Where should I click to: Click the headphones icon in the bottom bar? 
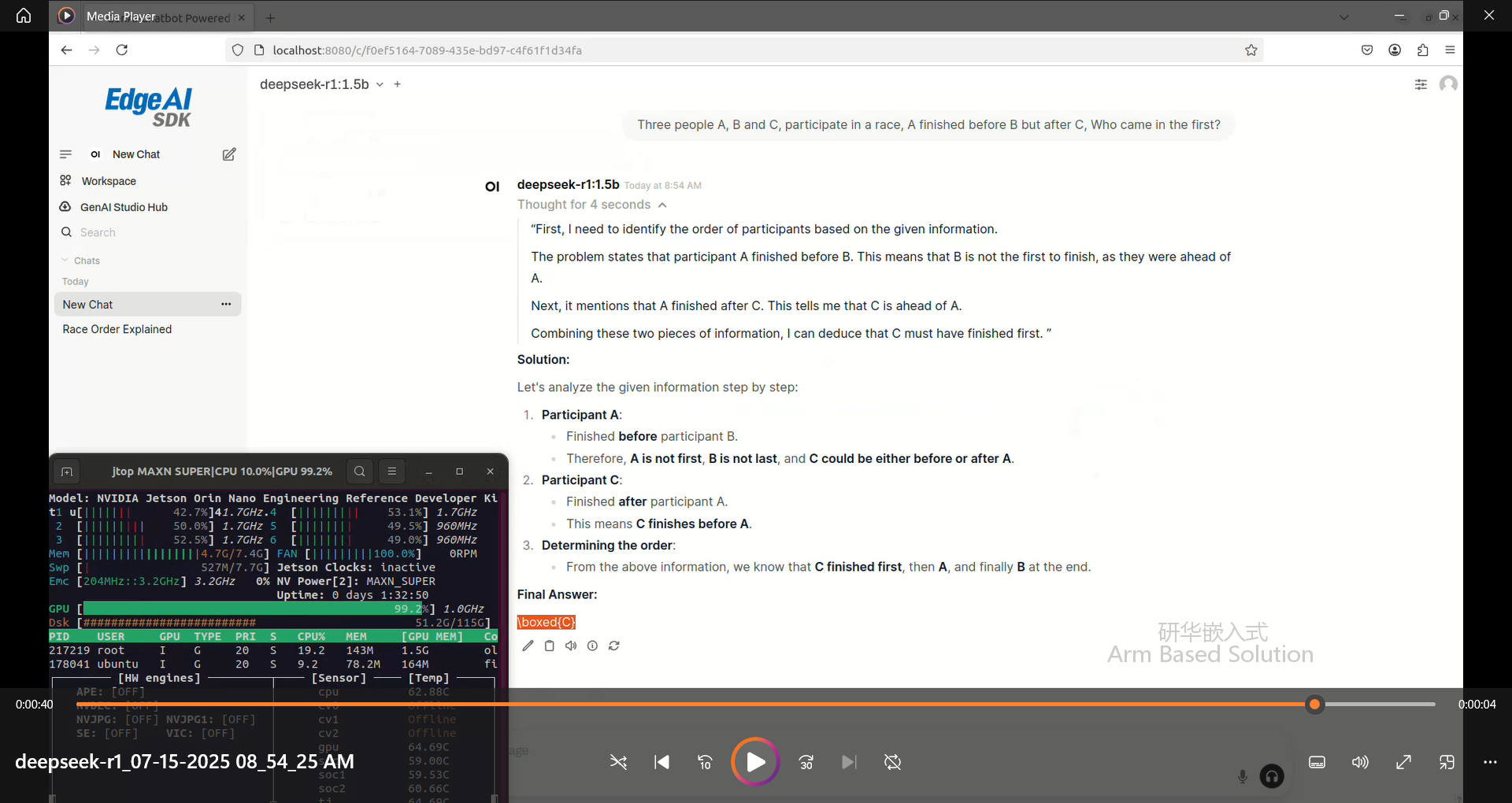pyautogui.click(x=1272, y=776)
